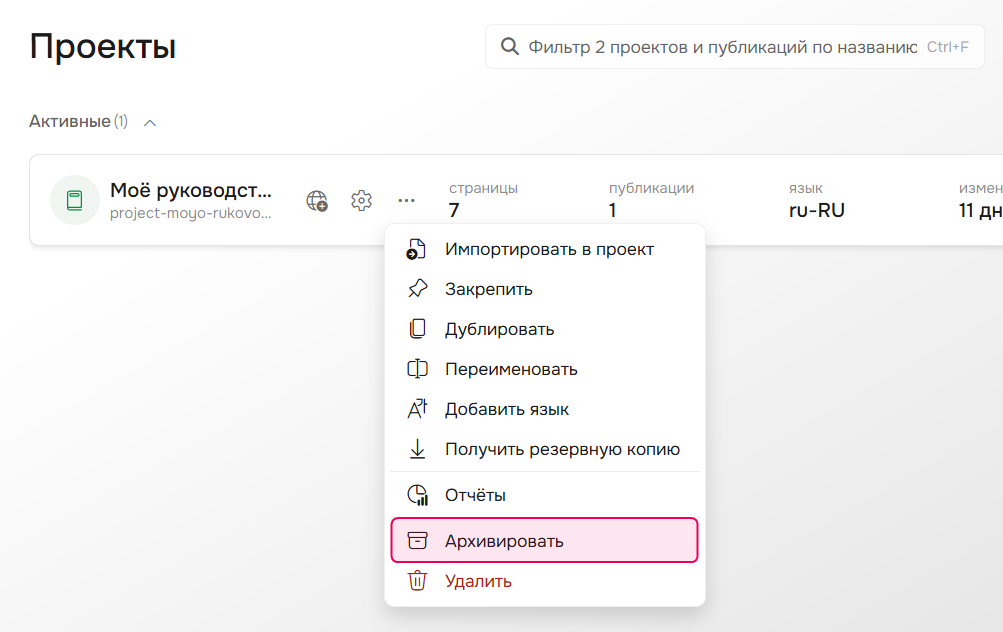Click the green book project icon
1003x632 pixels.
[x=75, y=200]
